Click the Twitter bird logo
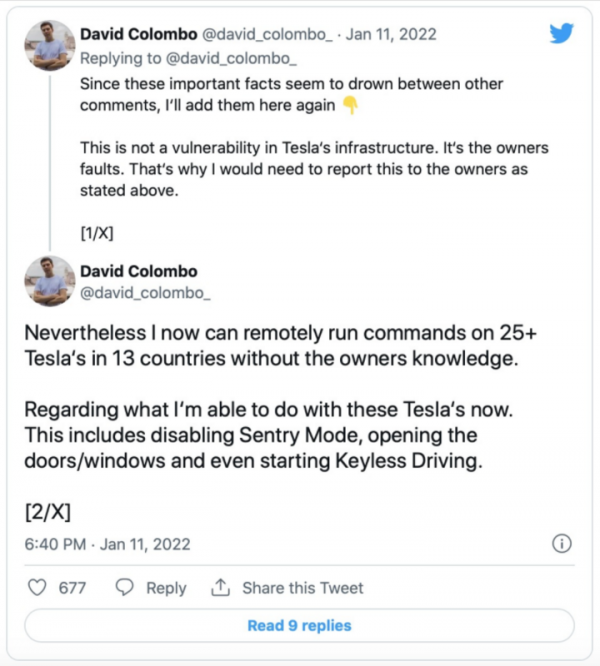600x666 pixels. (x=561, y=33)
